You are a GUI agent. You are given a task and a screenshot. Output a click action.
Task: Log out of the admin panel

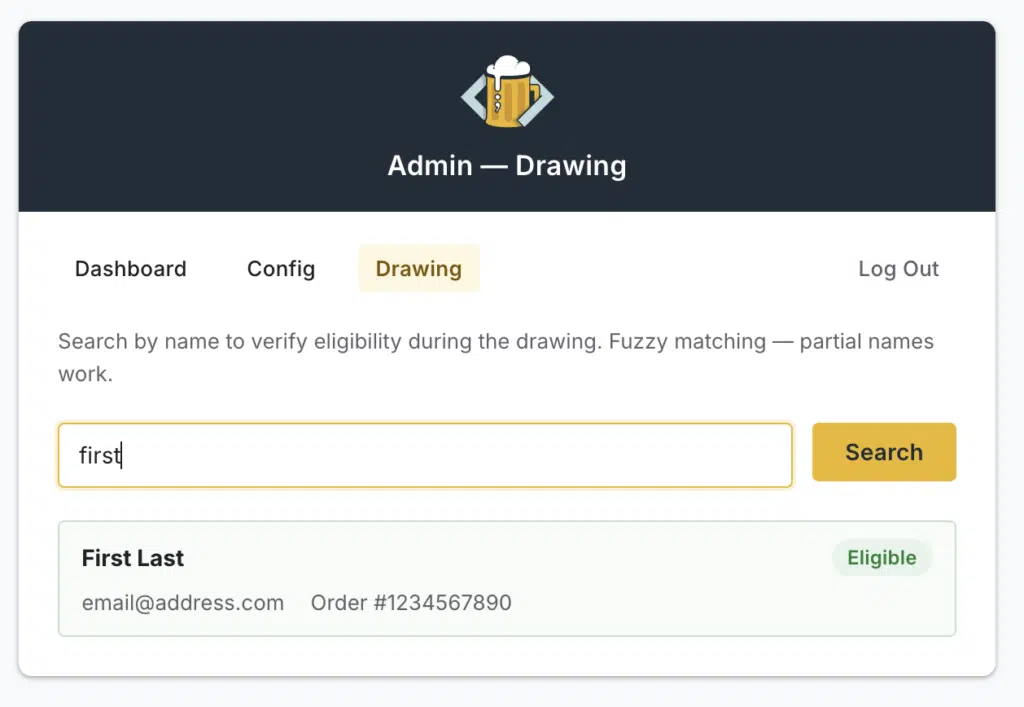898,269
